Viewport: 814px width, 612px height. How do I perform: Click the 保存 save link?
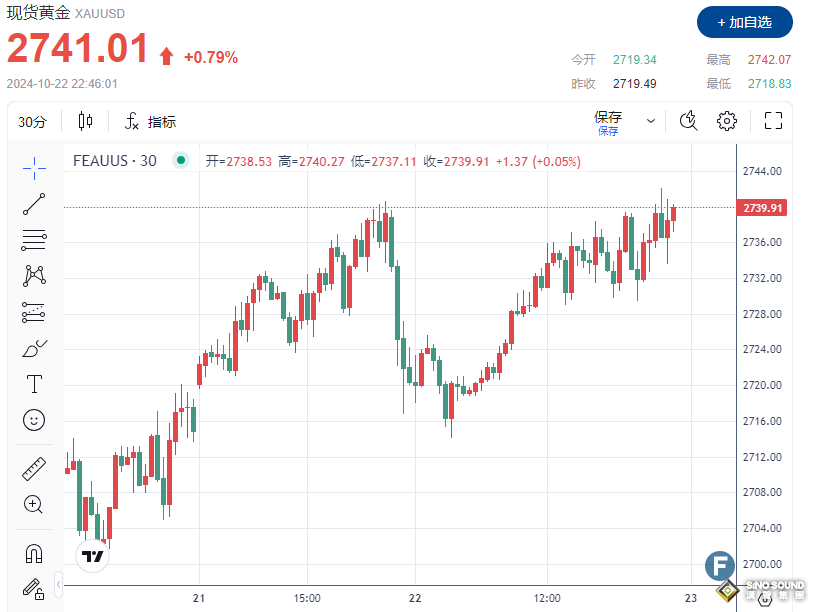click(608, 116)
